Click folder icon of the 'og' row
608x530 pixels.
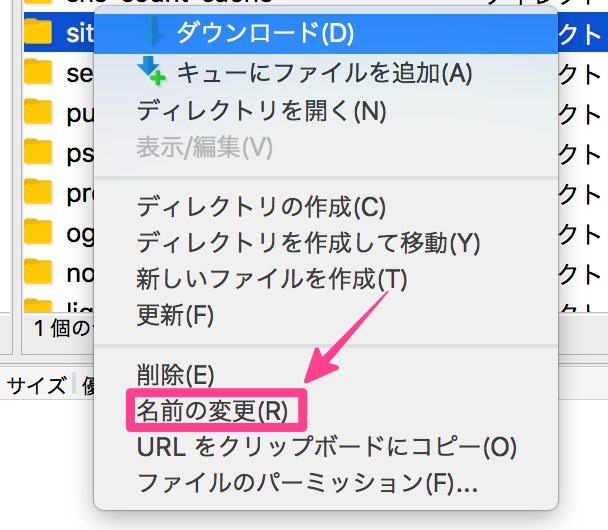click(x=38, y=232)
